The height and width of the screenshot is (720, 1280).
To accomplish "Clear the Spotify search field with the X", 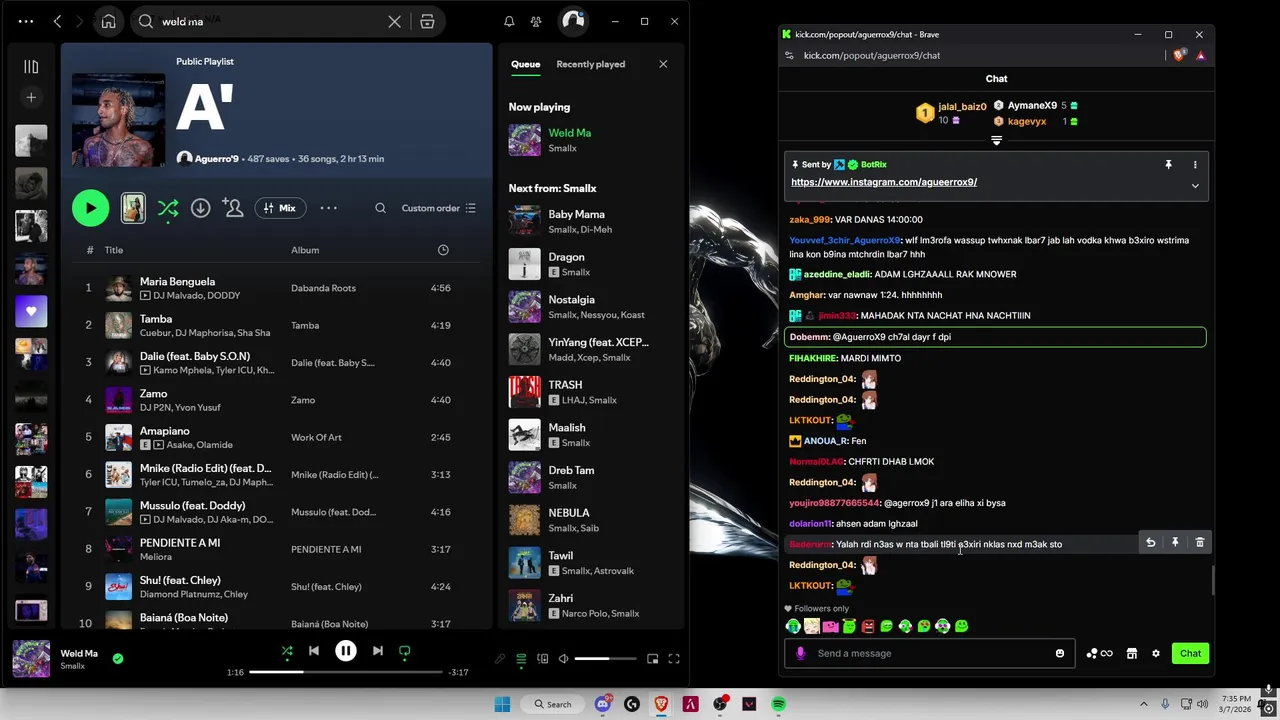I will (x=395, y=21).
